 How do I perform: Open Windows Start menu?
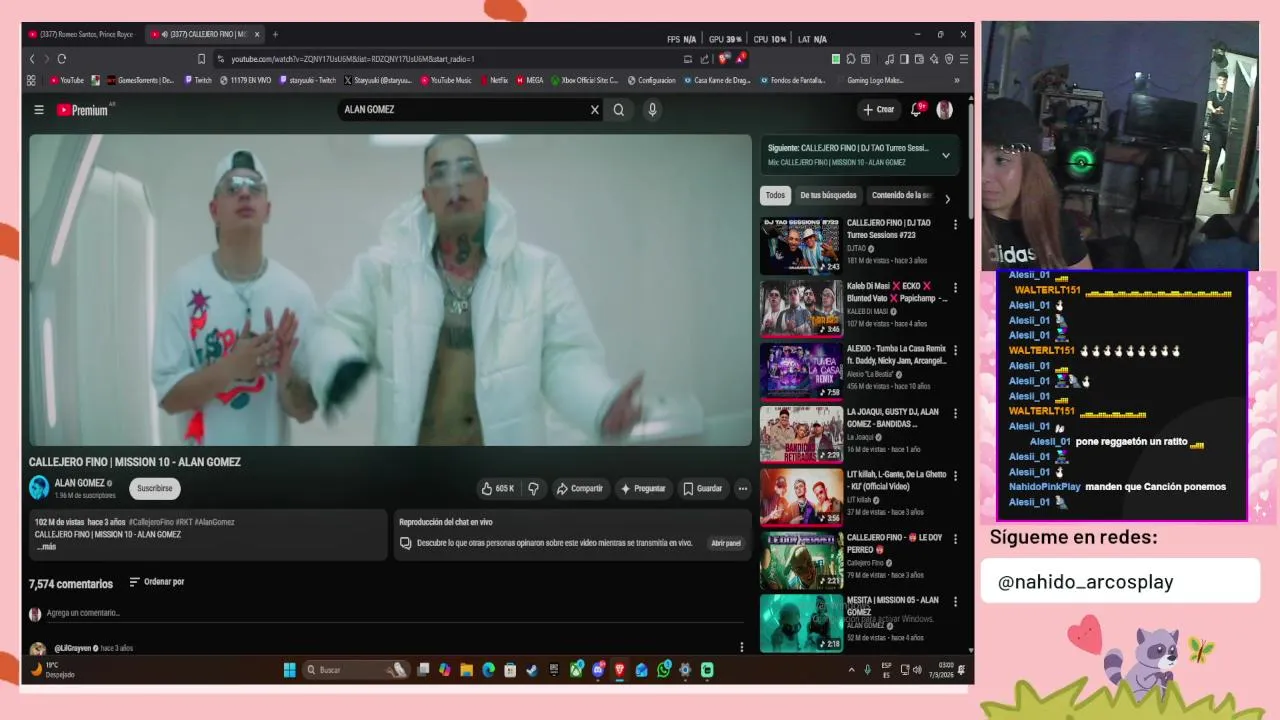click(x=289, y=670)
